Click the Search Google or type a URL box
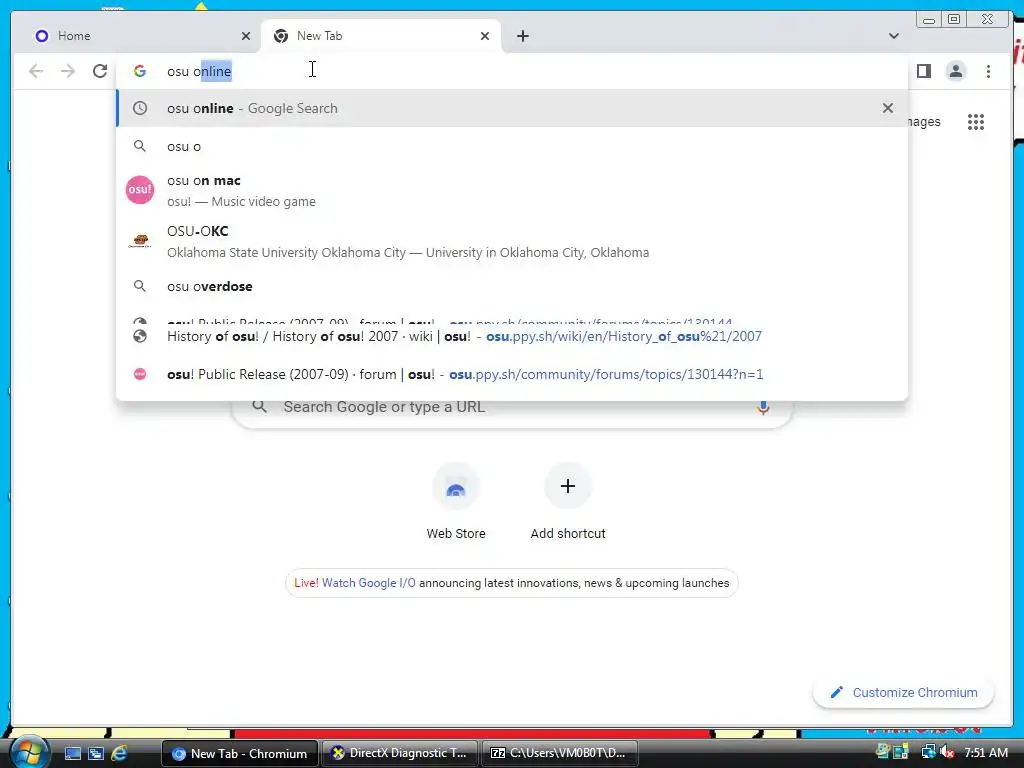The width and height of the screenshot is (1024, 768). (x=512, y=407)
